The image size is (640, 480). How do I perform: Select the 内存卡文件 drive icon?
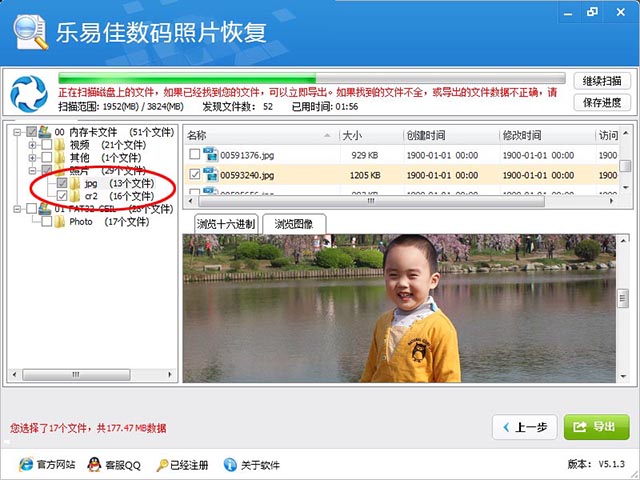pos(44,132)
